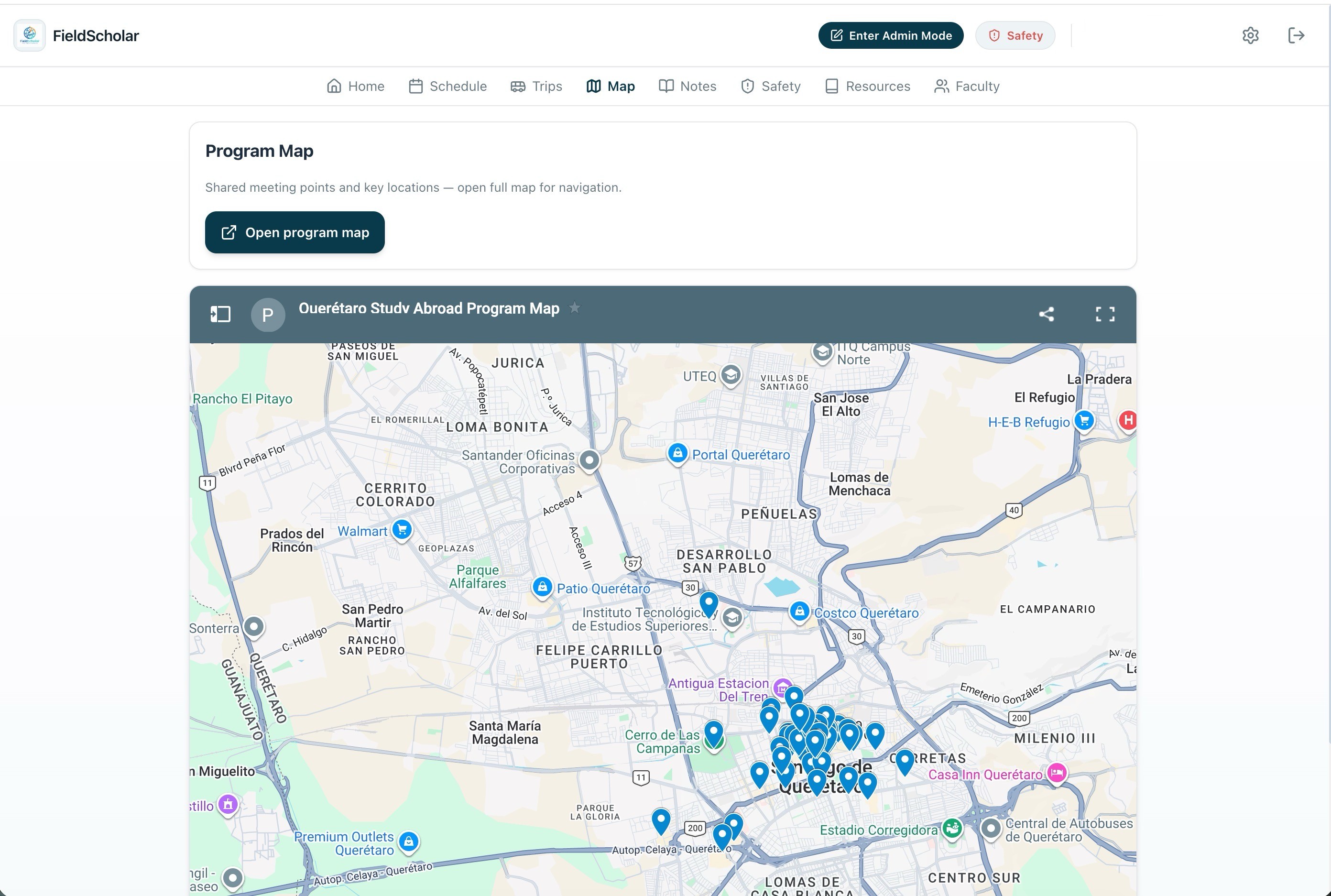Click Enter Admin Mode button
Image resolution: width=1331 pixels, height=896 pixels.
click(x=891, y=35)
